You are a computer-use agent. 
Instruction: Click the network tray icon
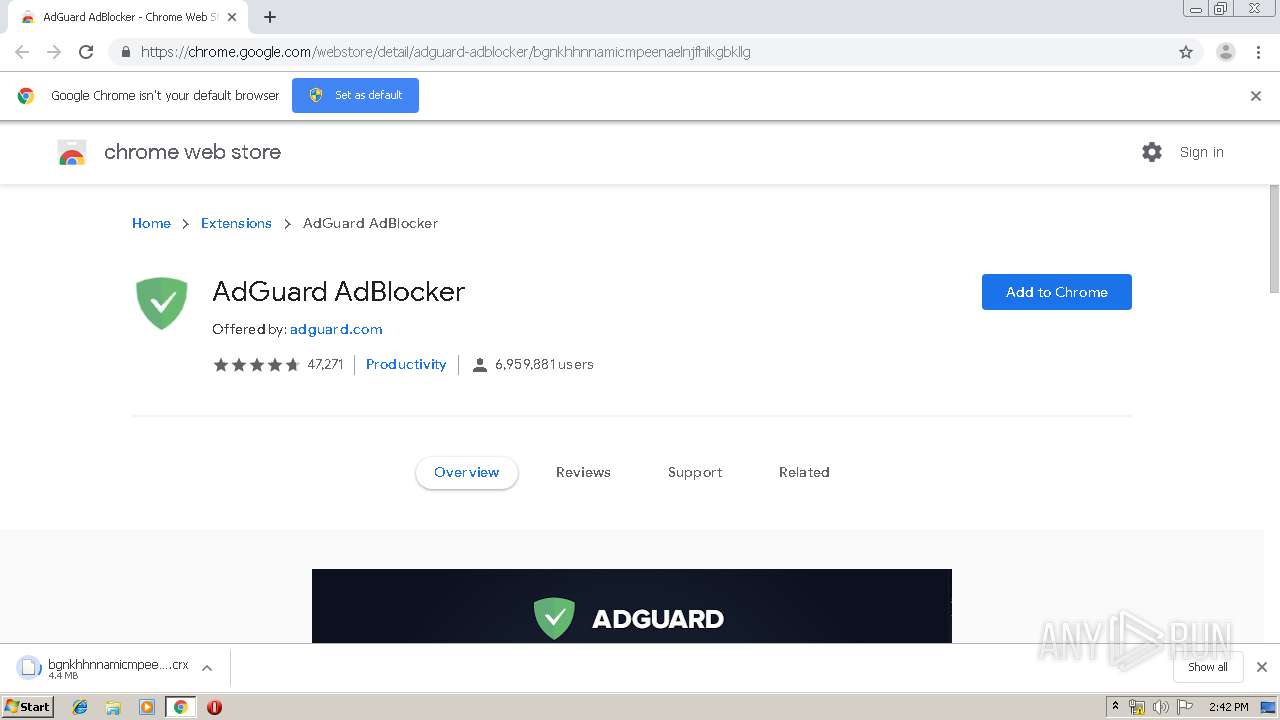(x=1136, y=707)
